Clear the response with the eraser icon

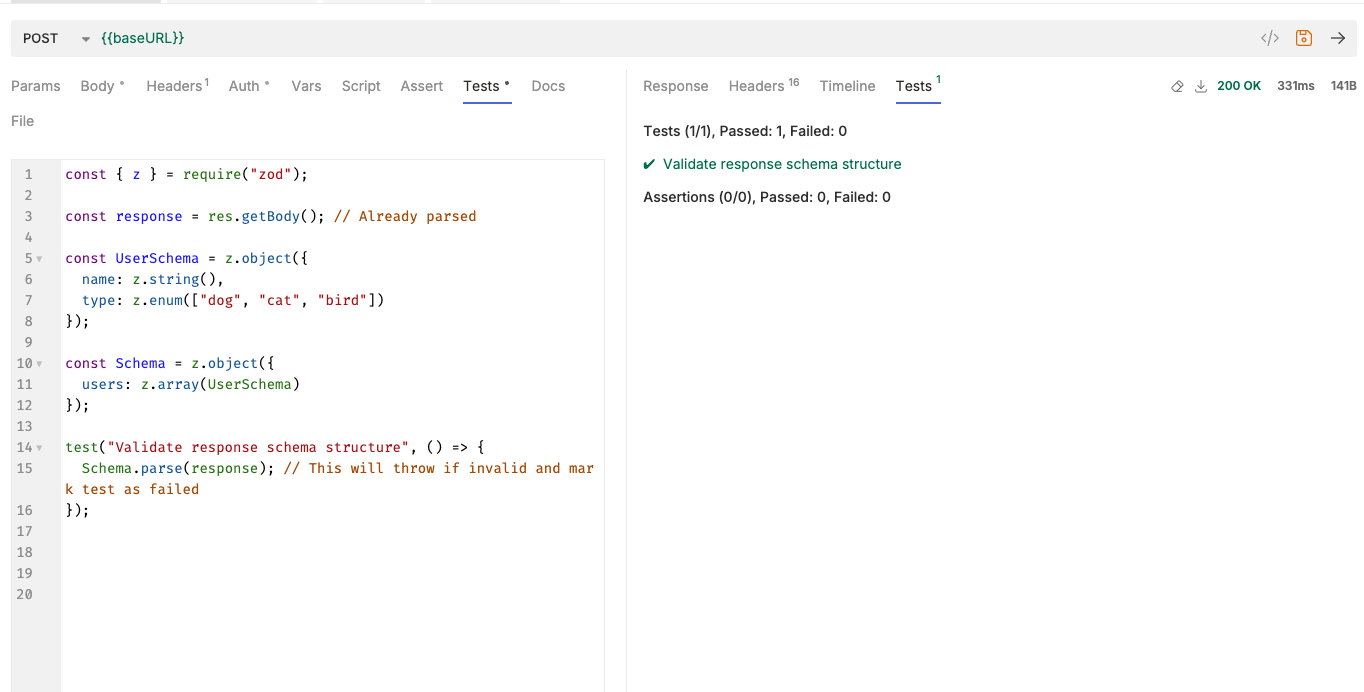pos(1177,86)
